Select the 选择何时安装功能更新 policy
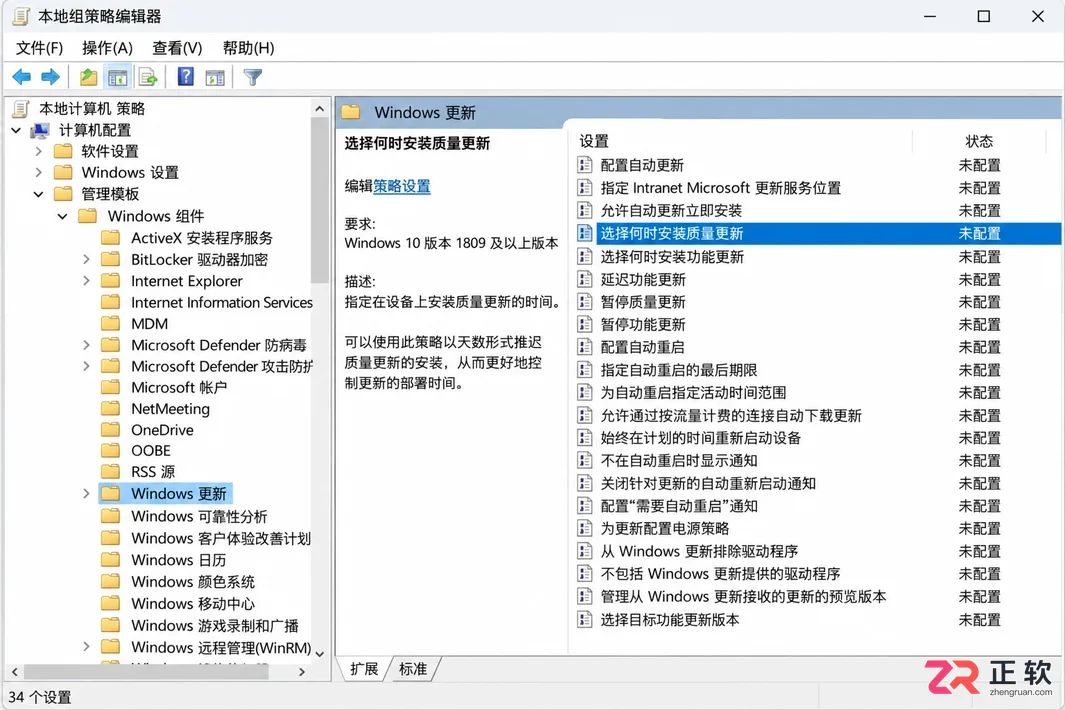Screen dimensions: 1065x710 pyautogui.click(x=672, y=256)
